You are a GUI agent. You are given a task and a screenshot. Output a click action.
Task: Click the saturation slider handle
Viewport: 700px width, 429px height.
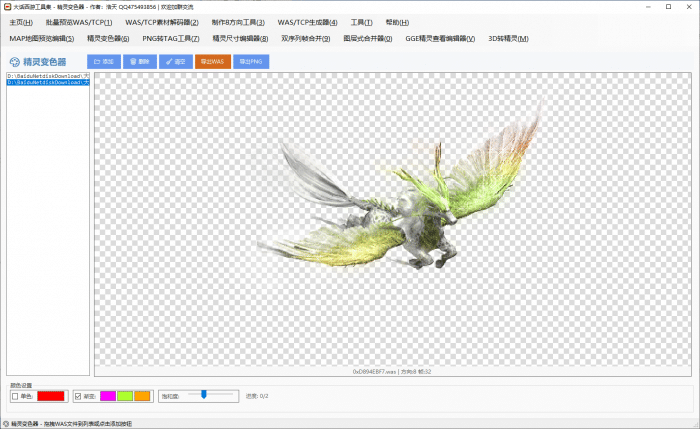tap(204, 395)
